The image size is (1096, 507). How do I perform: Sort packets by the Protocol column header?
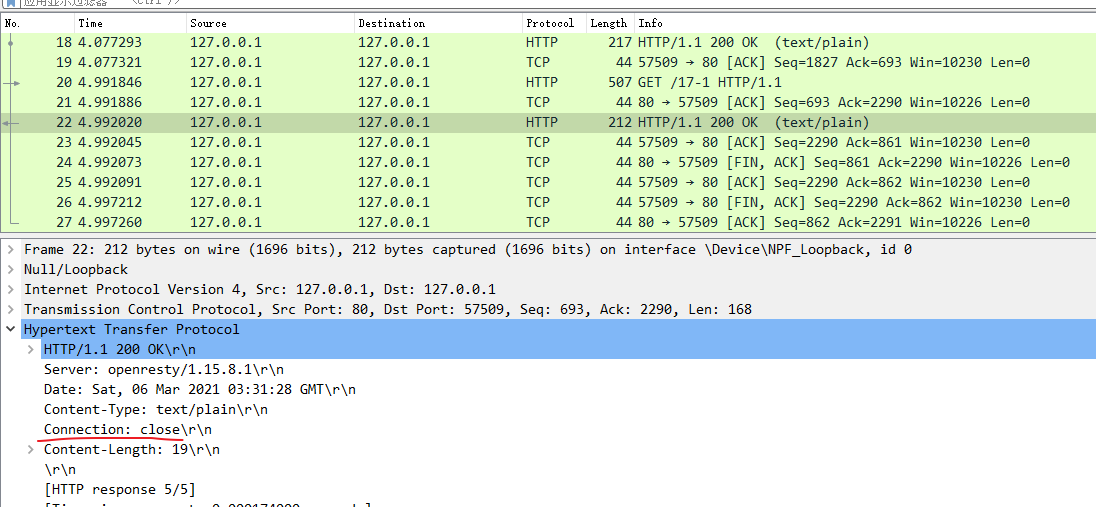pyautogui.click(x=550, y=23)
